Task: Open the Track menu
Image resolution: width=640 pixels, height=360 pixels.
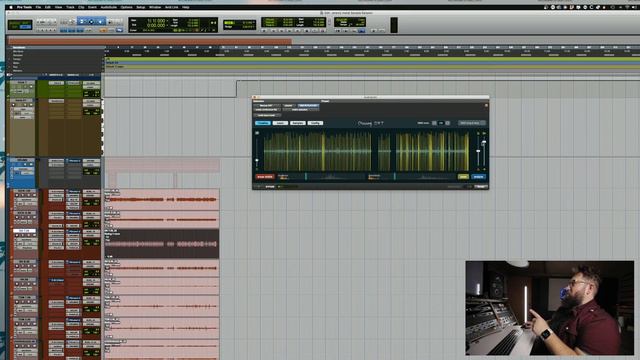Action: (x=70, y=7)
